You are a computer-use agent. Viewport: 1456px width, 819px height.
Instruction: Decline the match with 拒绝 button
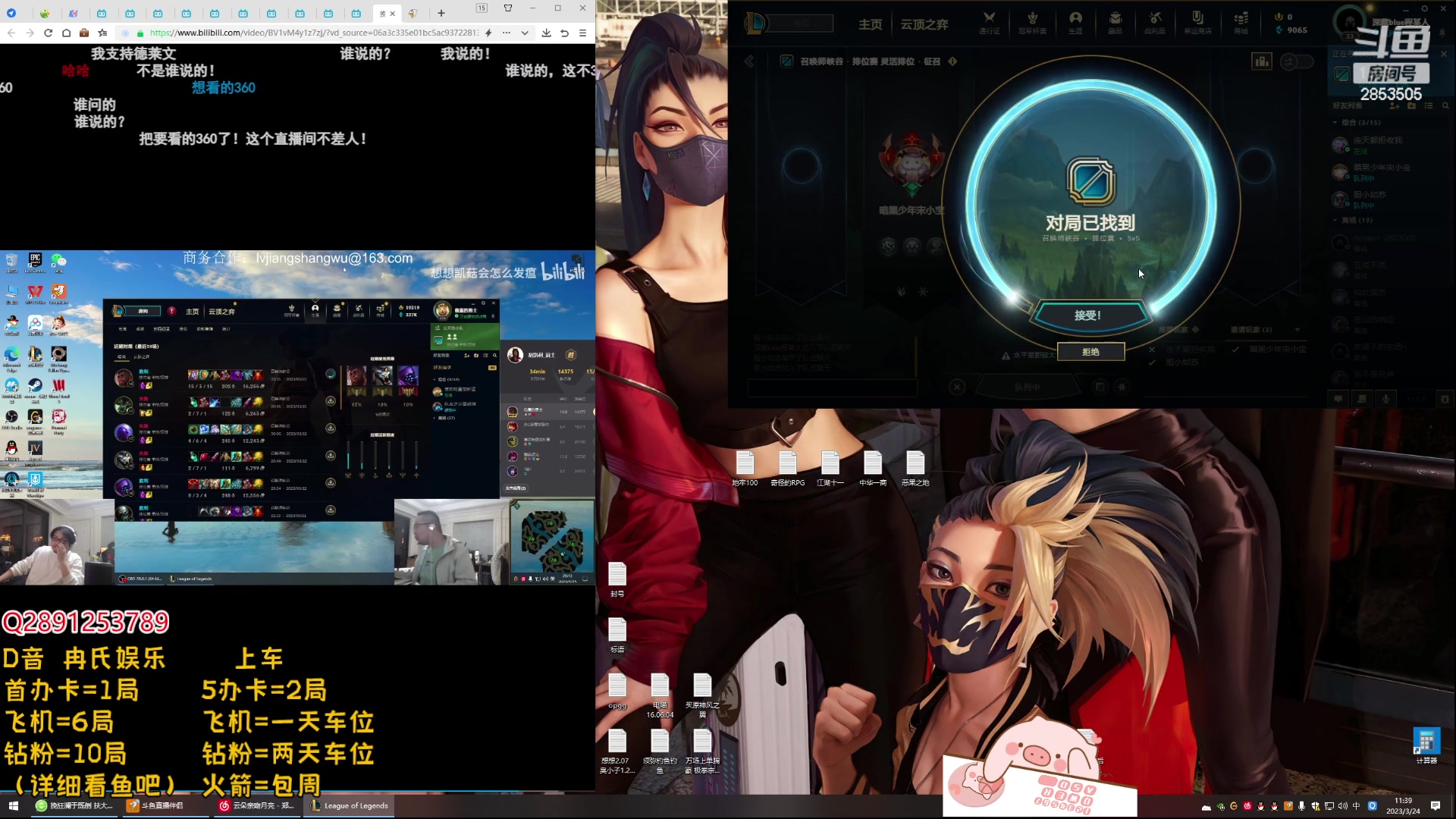coord(1090,352)
